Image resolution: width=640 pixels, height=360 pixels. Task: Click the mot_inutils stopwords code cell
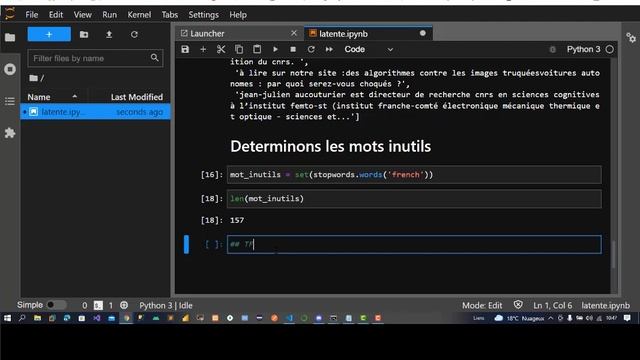(x=414, y=175)
